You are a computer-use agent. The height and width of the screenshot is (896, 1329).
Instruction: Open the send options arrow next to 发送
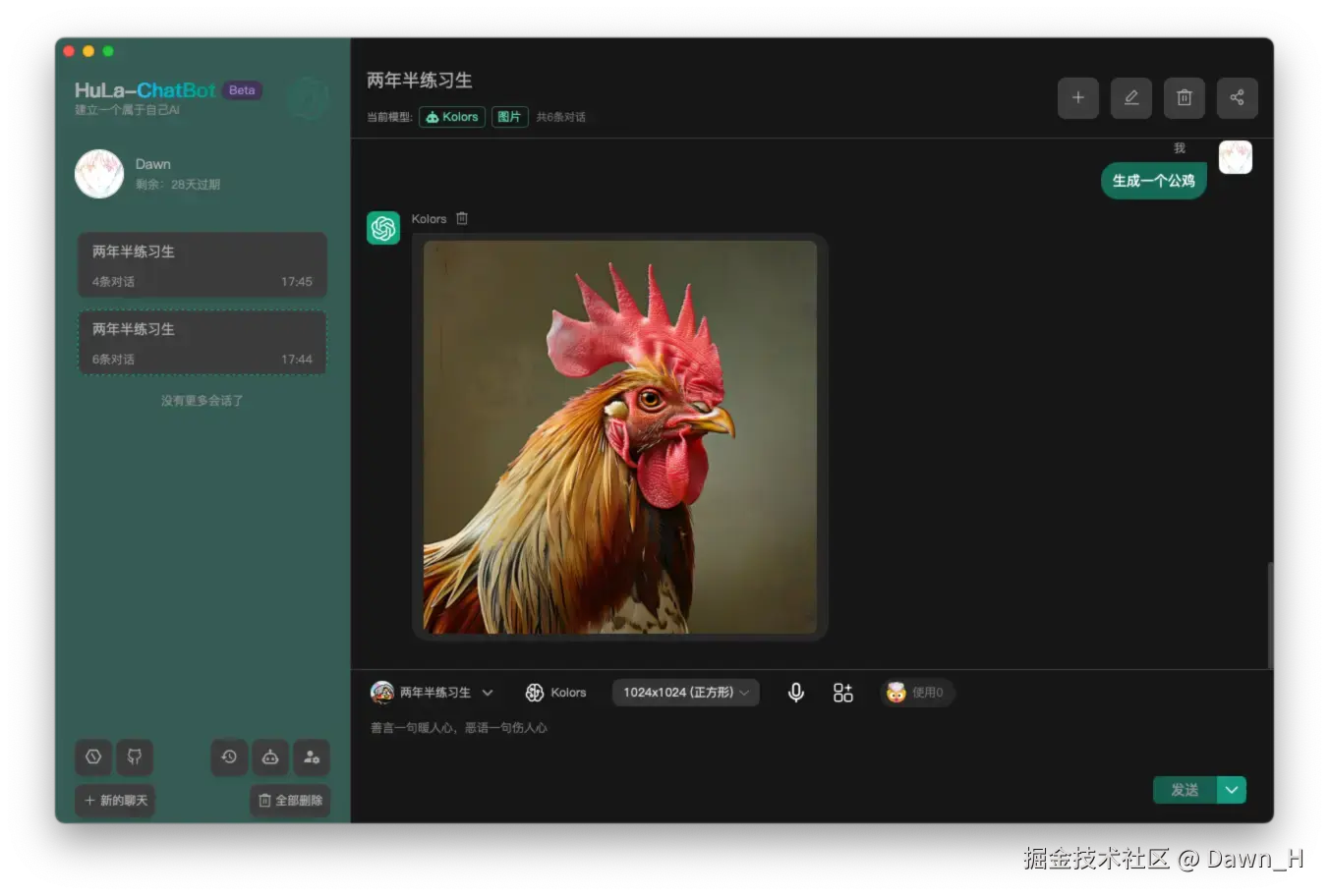tap(1232, 790)
